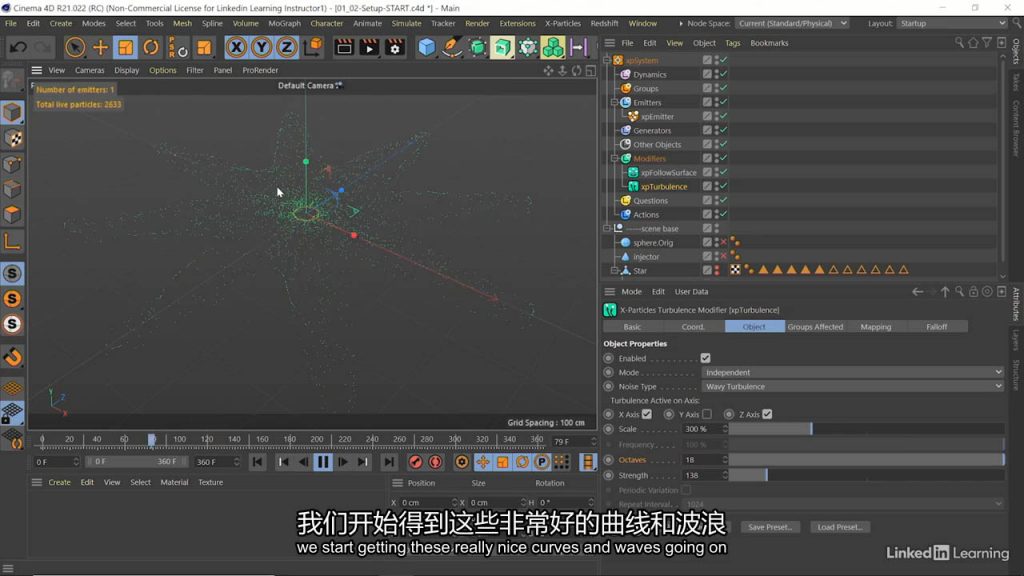This screenshot has width=1024, height=576.
Task: Enable the Enabled checkbox
Action: click(705, 359)
